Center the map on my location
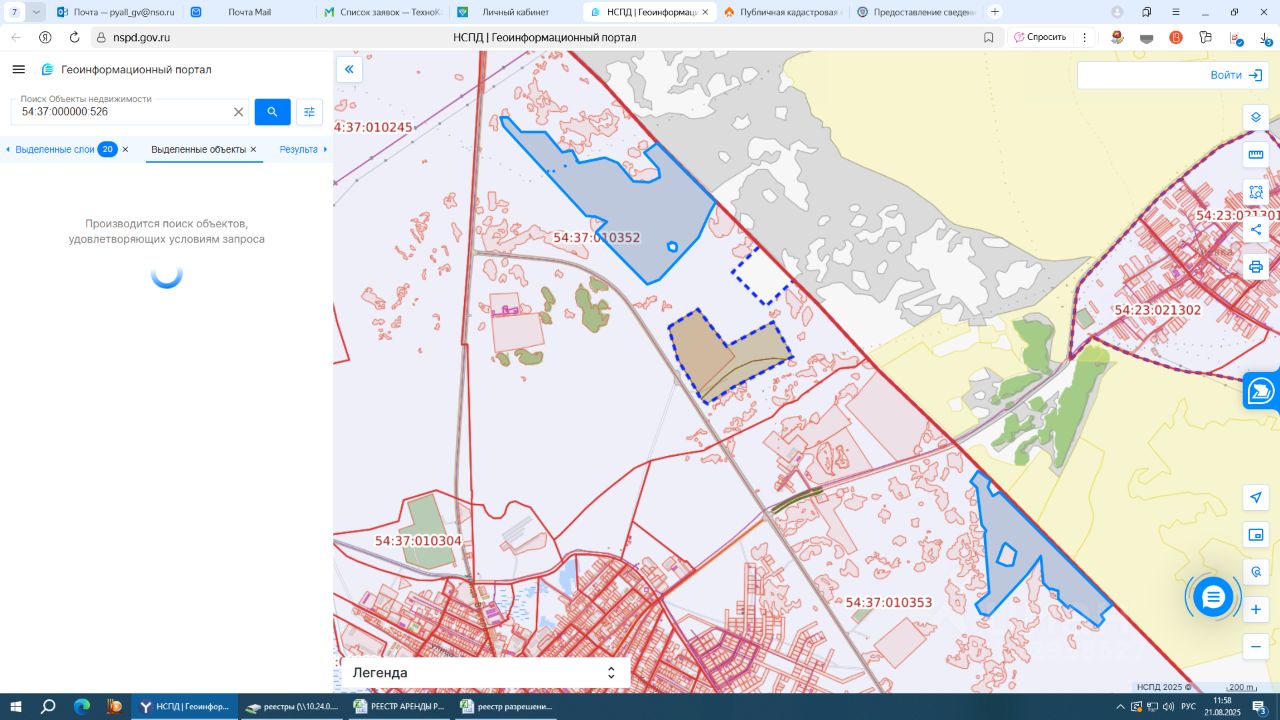 coord(1256,498)
